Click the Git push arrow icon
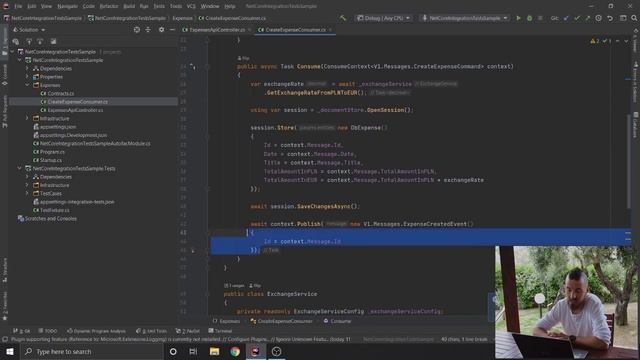The image size is (640, 360). [x=587, y=18]
